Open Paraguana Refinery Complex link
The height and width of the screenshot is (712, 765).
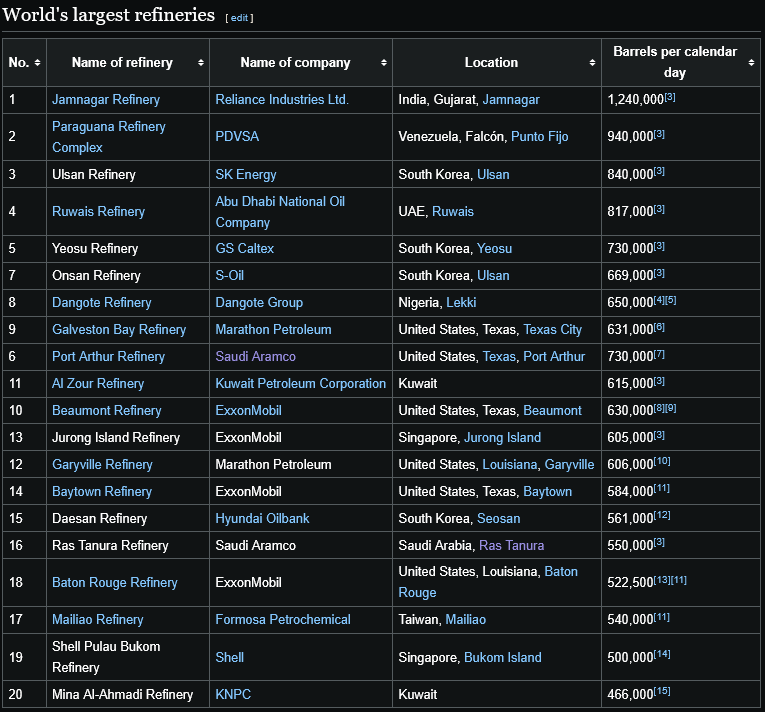[x=109, y=137]
